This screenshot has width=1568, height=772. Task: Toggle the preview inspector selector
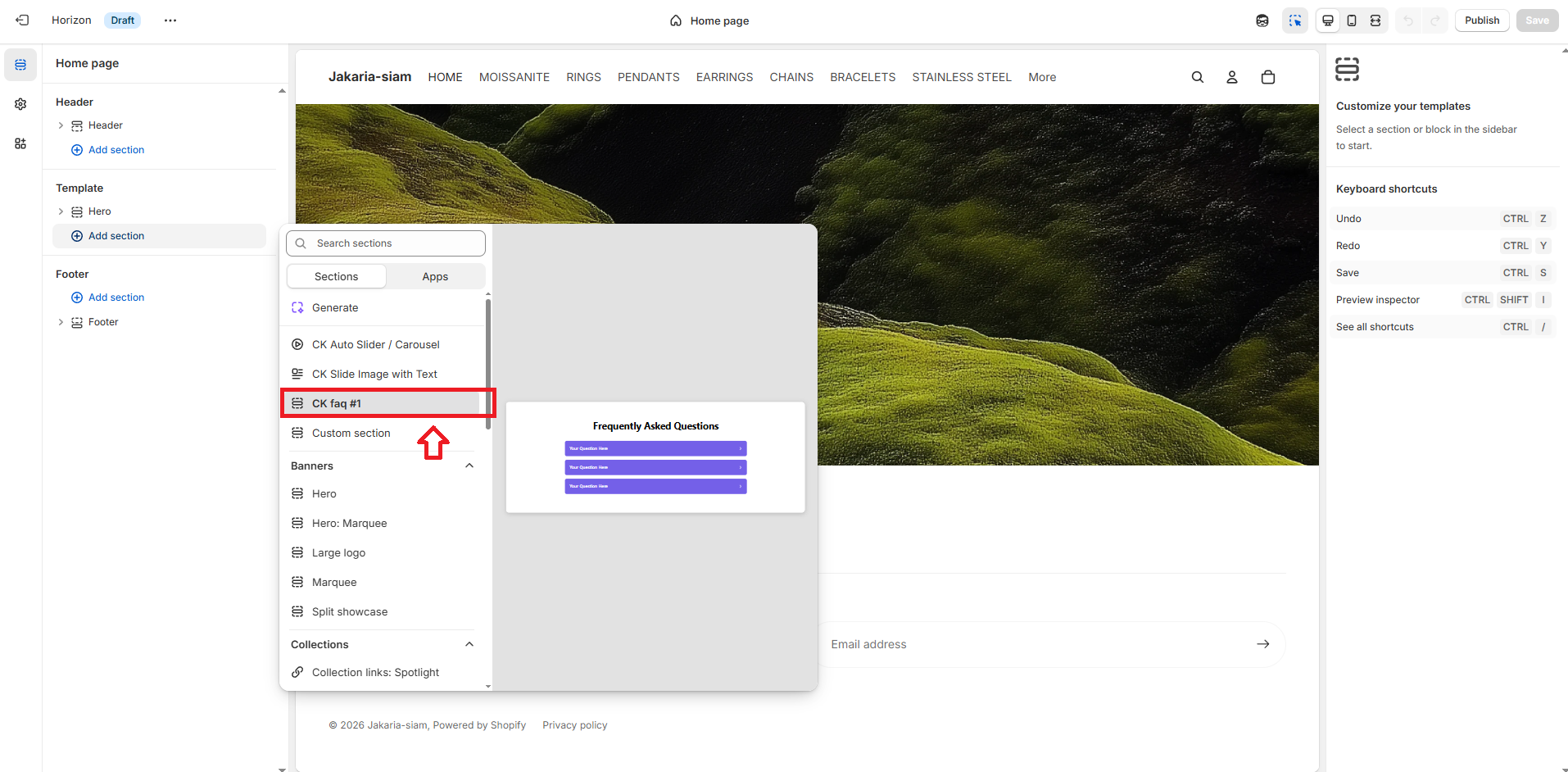pyautogui.click(x=1294, y=20)
